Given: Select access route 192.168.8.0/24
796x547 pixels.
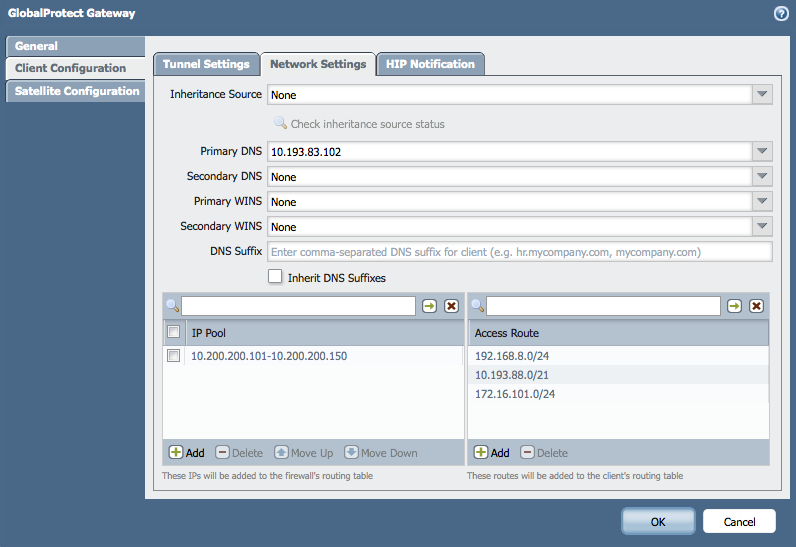Looking at the screenshot, I should [618, 356].
